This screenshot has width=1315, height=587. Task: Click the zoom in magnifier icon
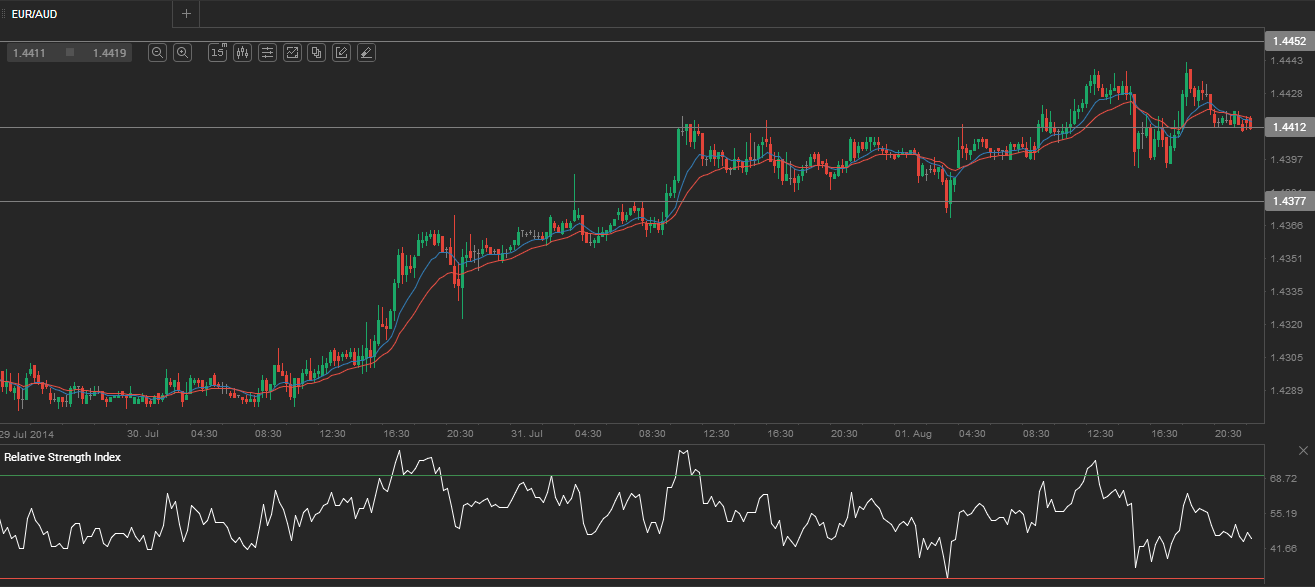click(x=182, y=53)
